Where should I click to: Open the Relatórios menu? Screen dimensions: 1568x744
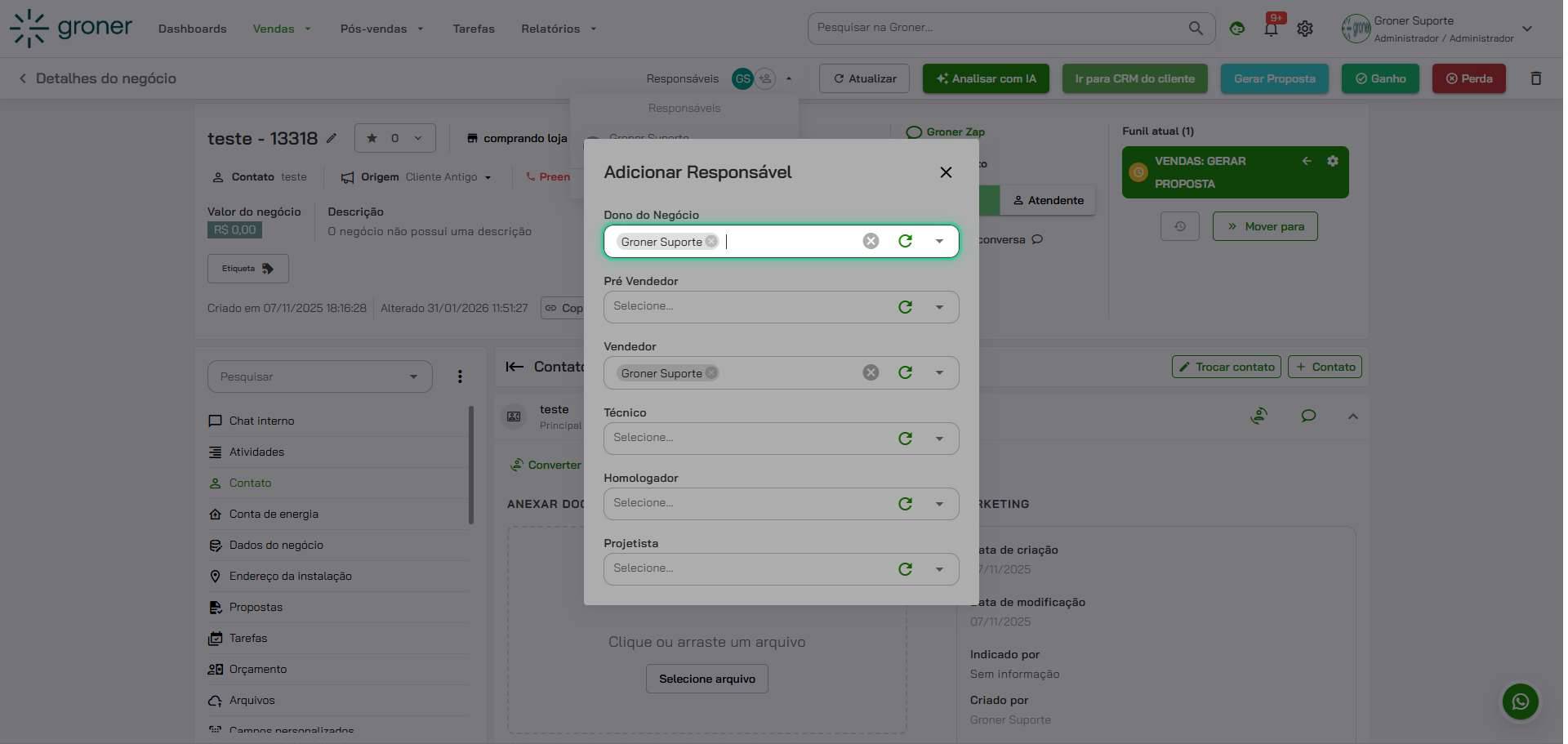(x=559, y=29)
